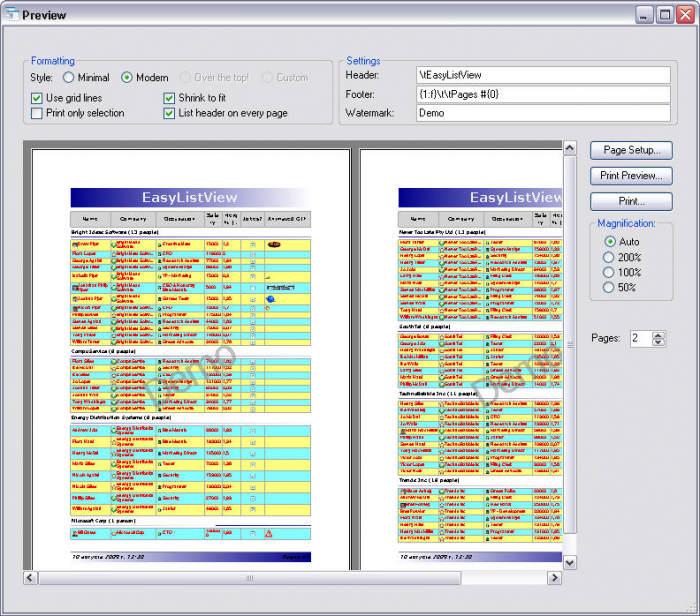Click the Print... button
The height and width of the screenshot is (616, 700).
[x=631, y=201]
